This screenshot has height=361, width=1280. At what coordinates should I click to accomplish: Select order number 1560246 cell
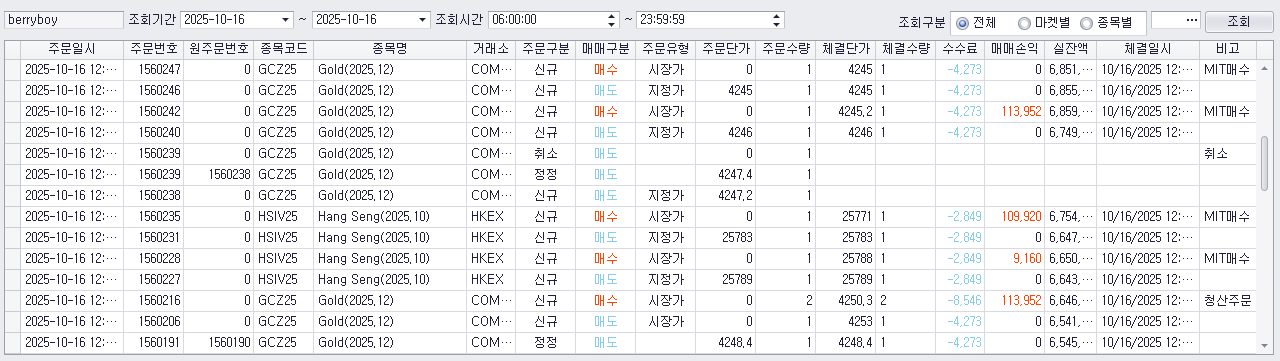[x=153, y=90]
